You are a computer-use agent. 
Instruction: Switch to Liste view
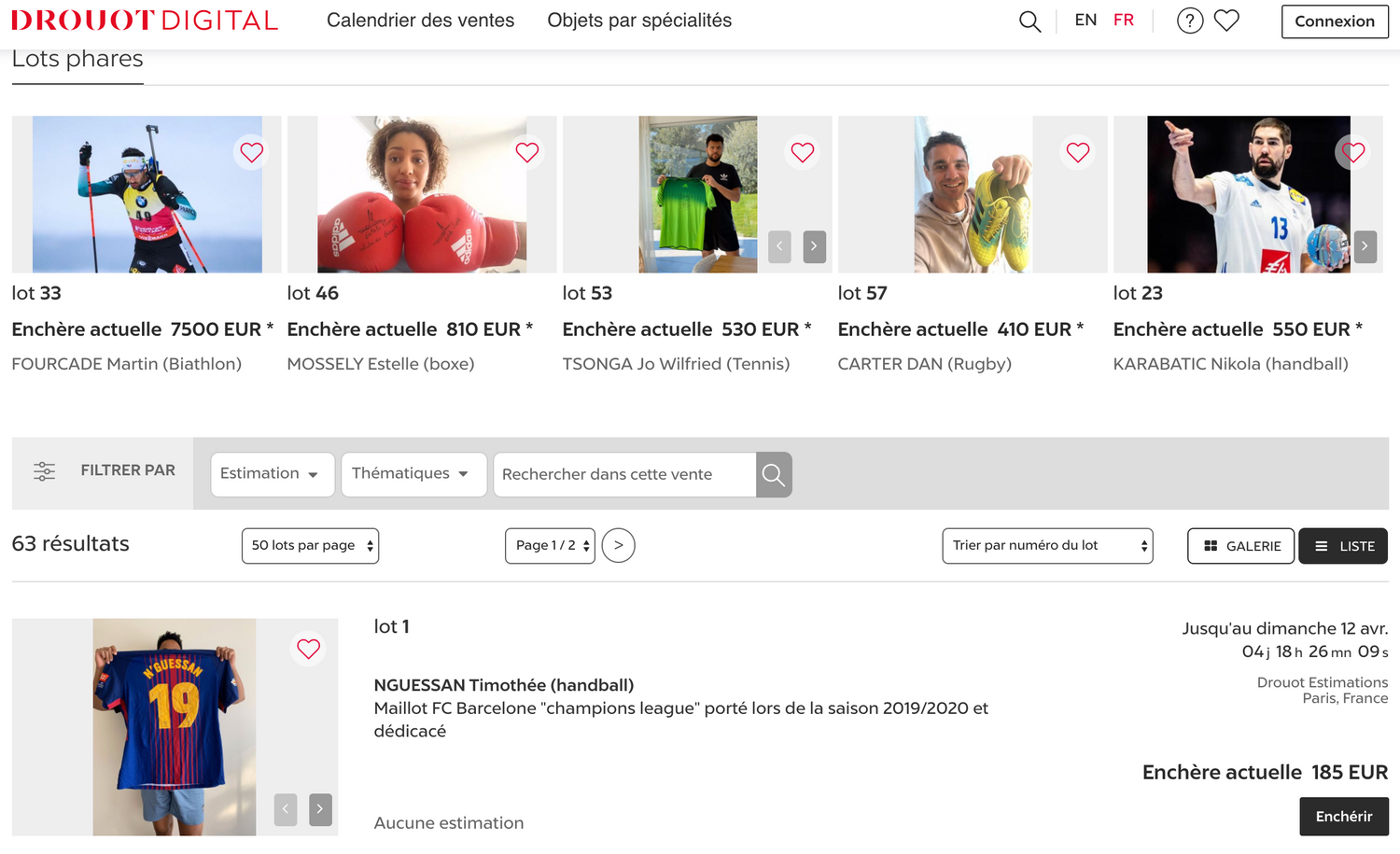tap(1343, 546)
